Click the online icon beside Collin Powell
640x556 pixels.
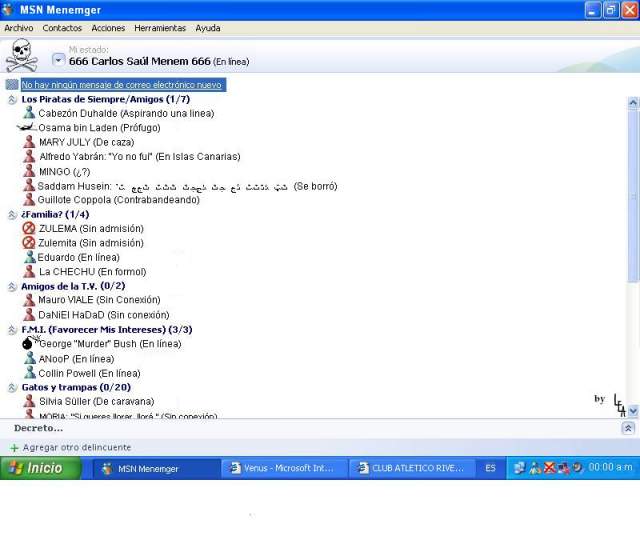click(x=30, y=373)
